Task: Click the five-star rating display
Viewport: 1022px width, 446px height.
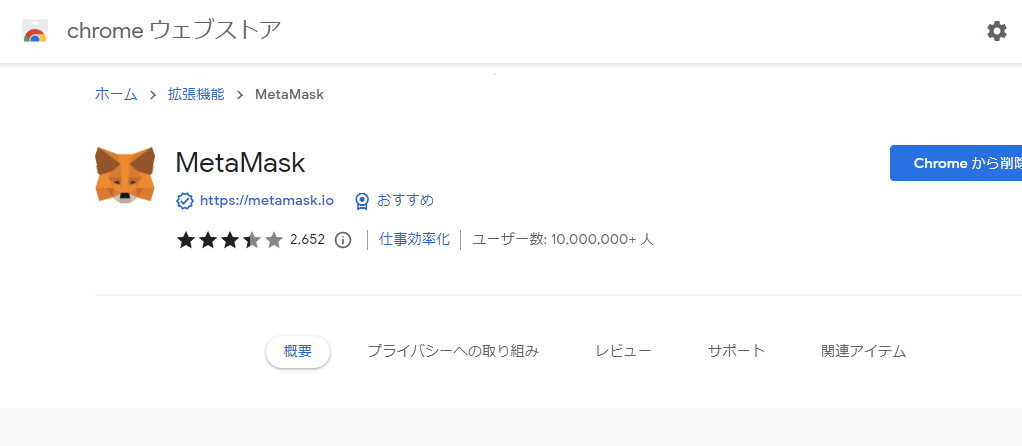Action: (x=229, y=240)
